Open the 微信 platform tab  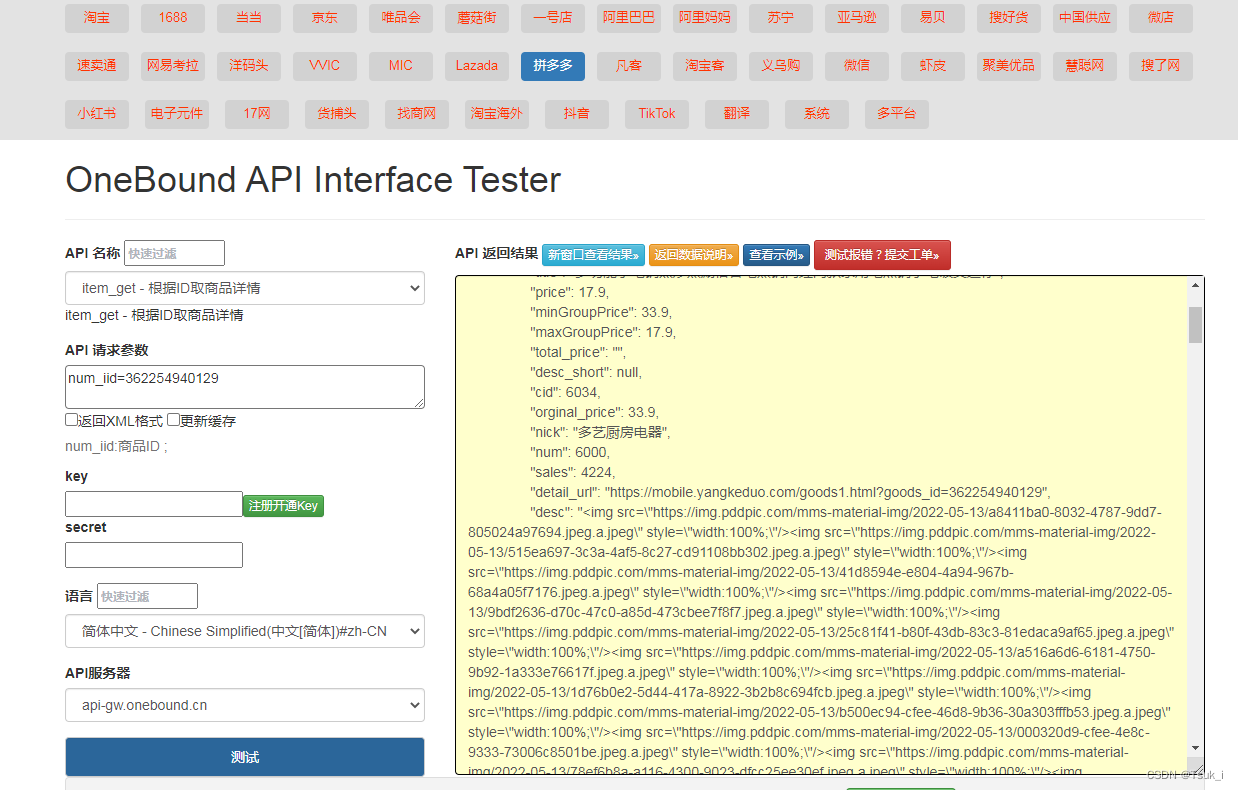[857, 66]
